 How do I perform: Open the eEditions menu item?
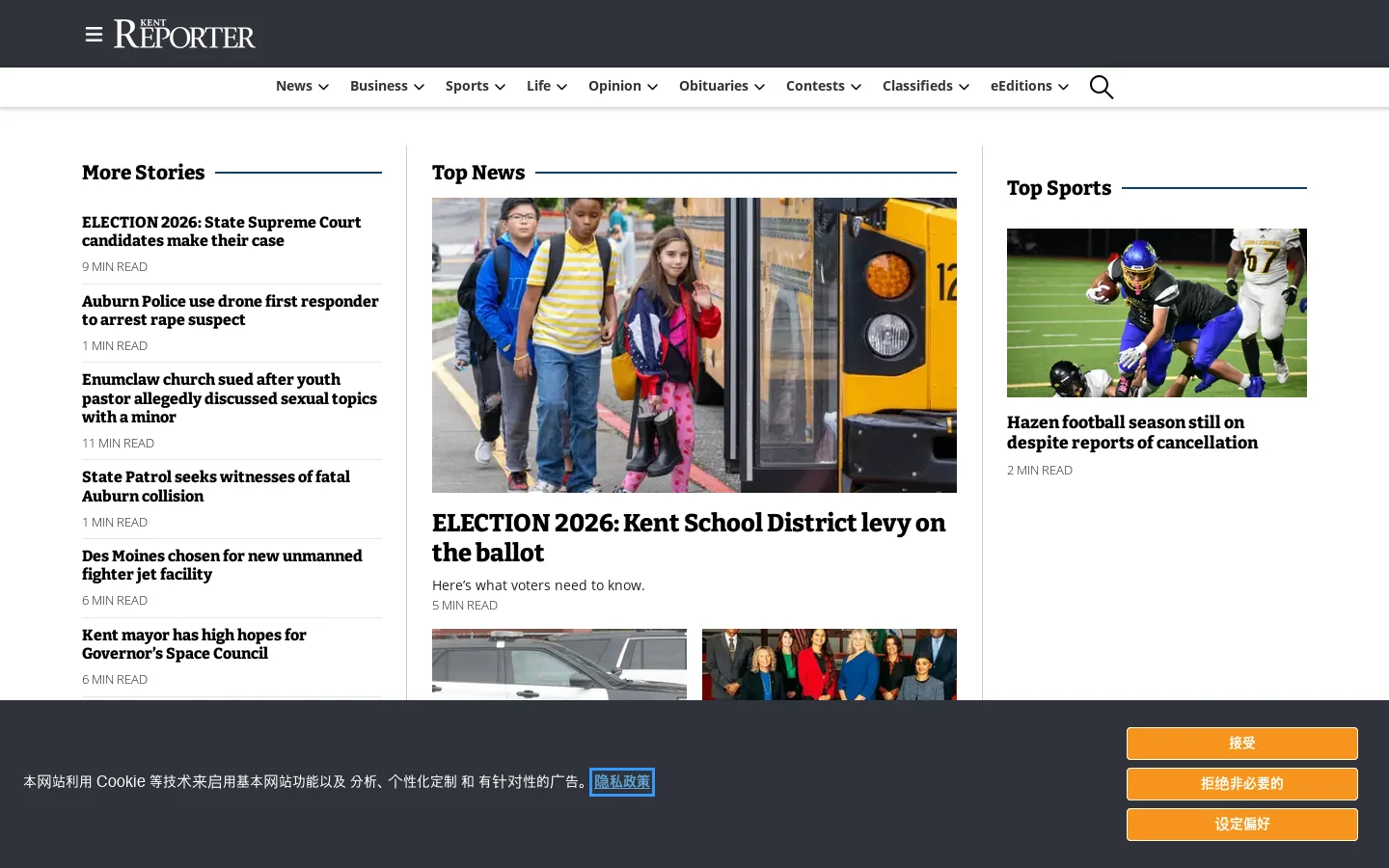(x=1021, y=86)
